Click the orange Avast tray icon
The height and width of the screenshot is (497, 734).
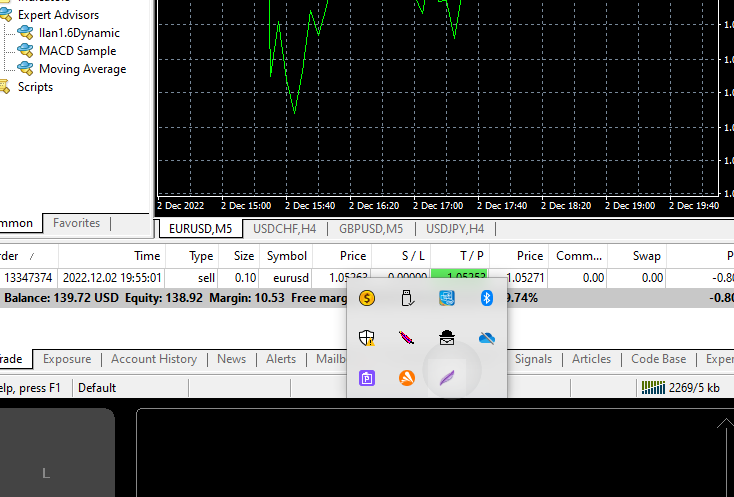[x=407, y=378]
